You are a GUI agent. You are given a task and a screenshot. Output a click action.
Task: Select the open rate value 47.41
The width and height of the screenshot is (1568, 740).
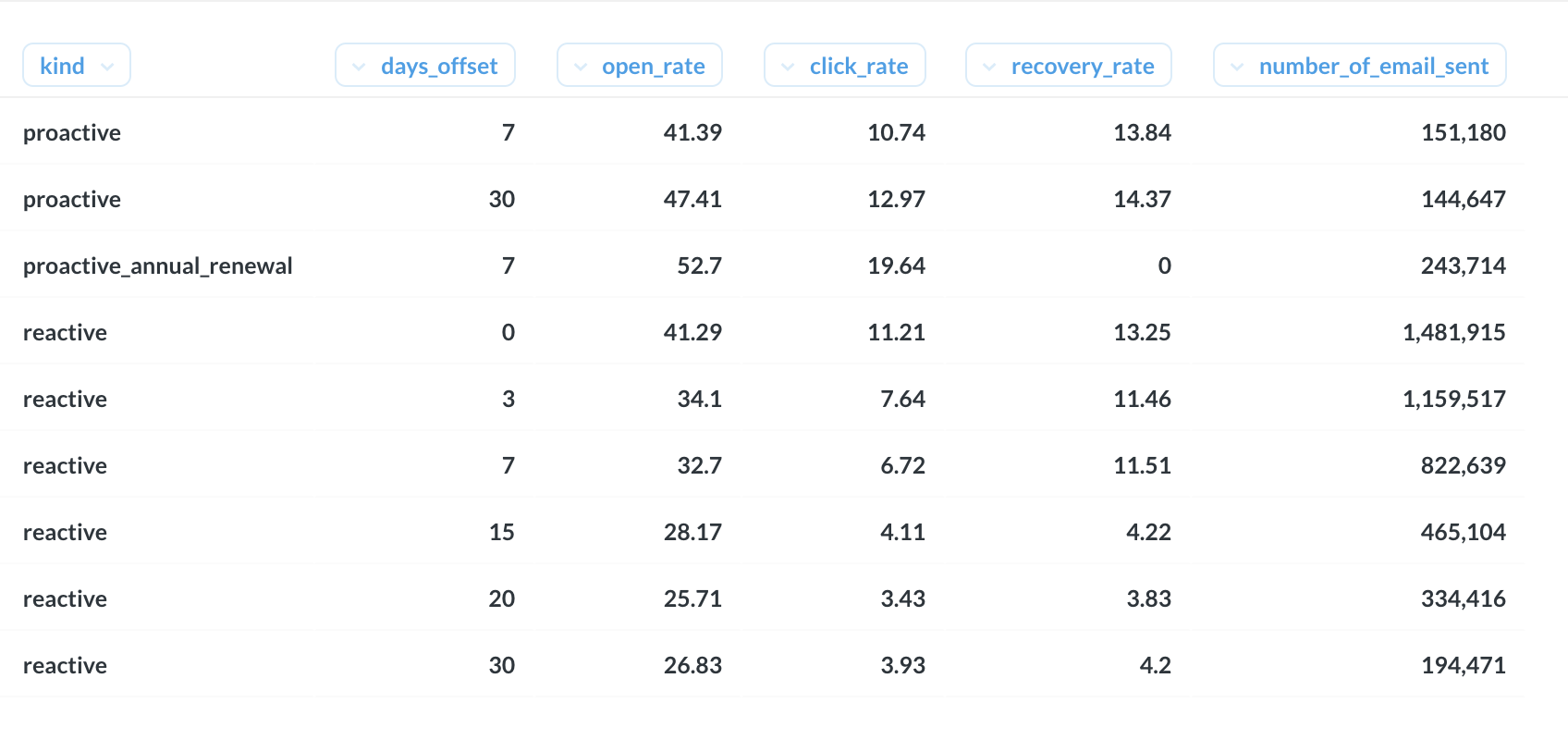tap(692, 199)
